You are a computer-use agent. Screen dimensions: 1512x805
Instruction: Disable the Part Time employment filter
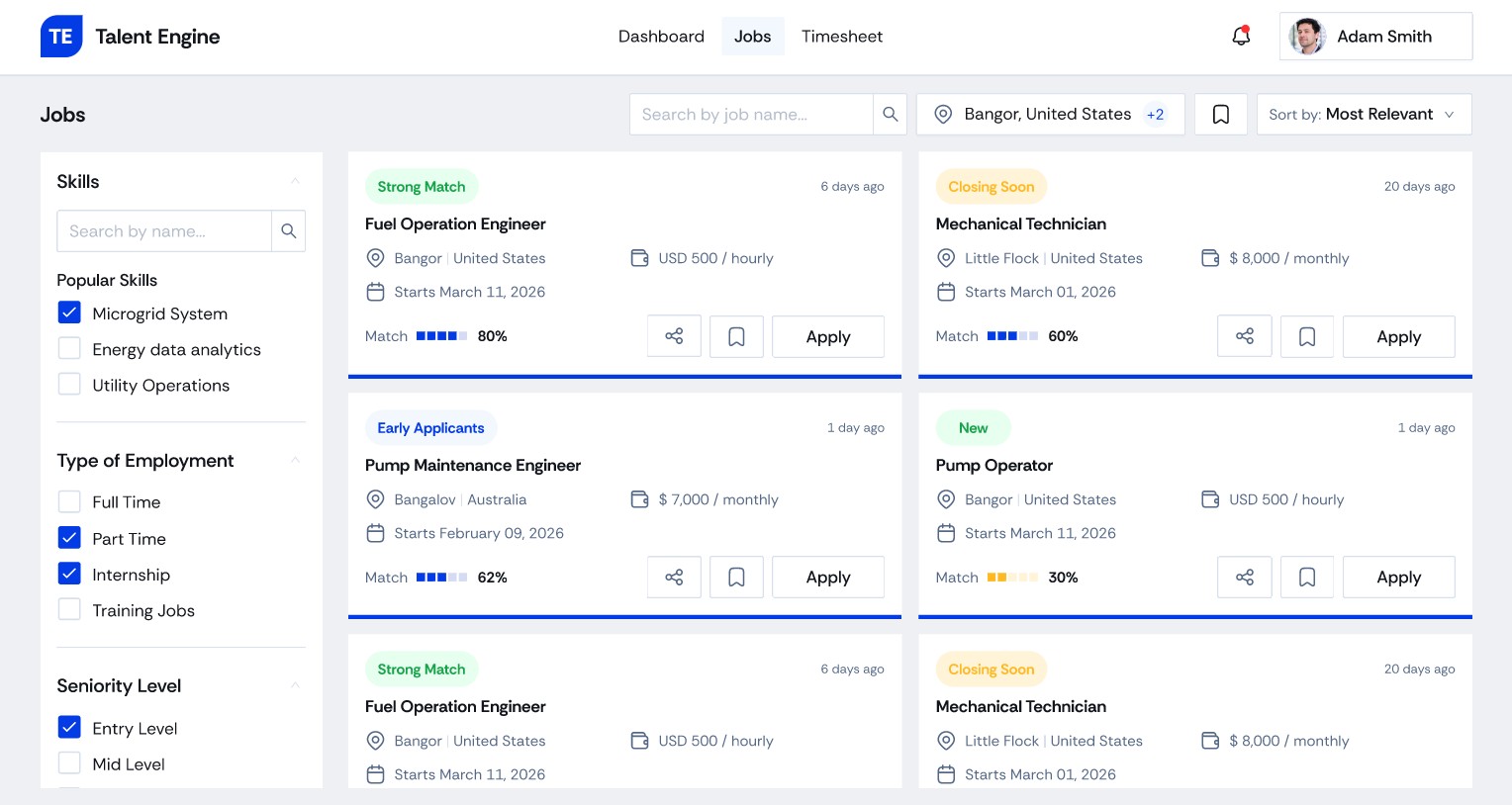(69, 537)
